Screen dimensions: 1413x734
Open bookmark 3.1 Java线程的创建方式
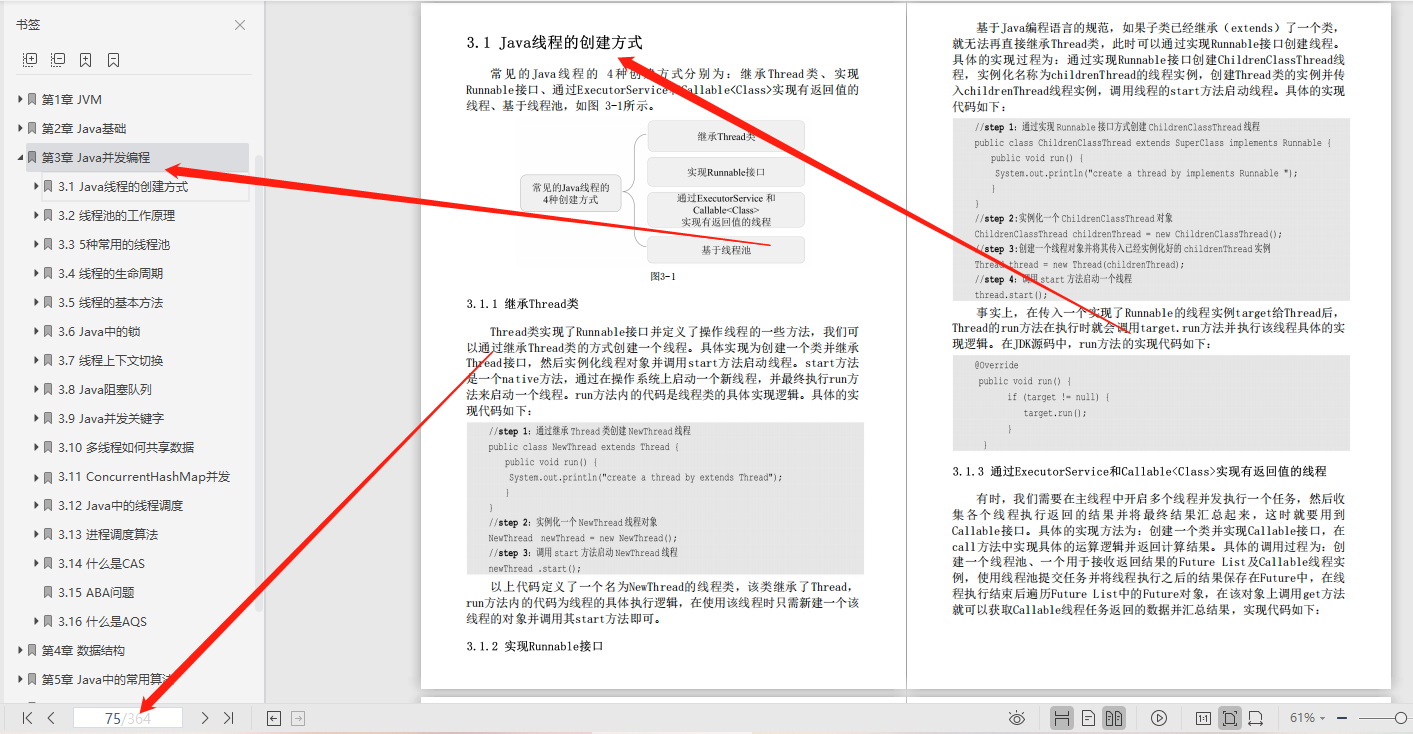(123, 187)
